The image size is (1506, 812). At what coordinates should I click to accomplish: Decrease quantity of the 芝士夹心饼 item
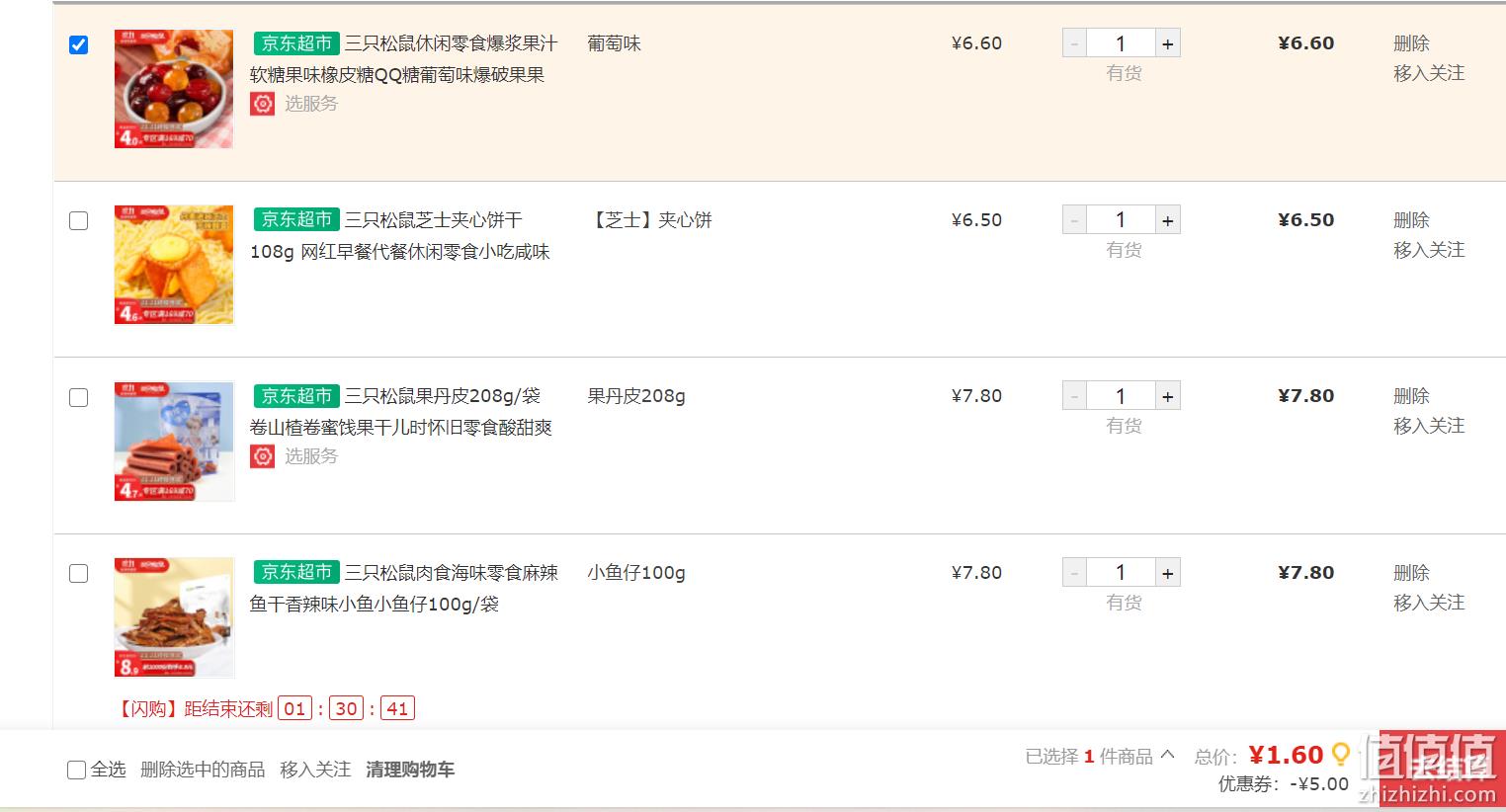[x=1075, y=220]
